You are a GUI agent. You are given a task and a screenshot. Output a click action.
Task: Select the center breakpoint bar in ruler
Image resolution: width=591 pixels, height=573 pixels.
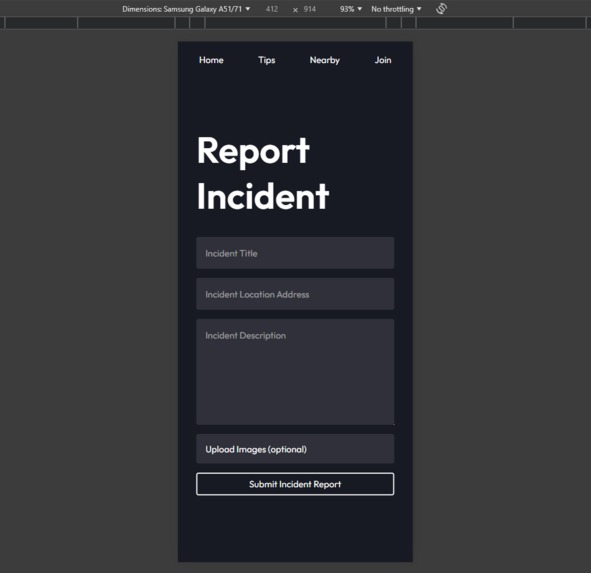295,23
